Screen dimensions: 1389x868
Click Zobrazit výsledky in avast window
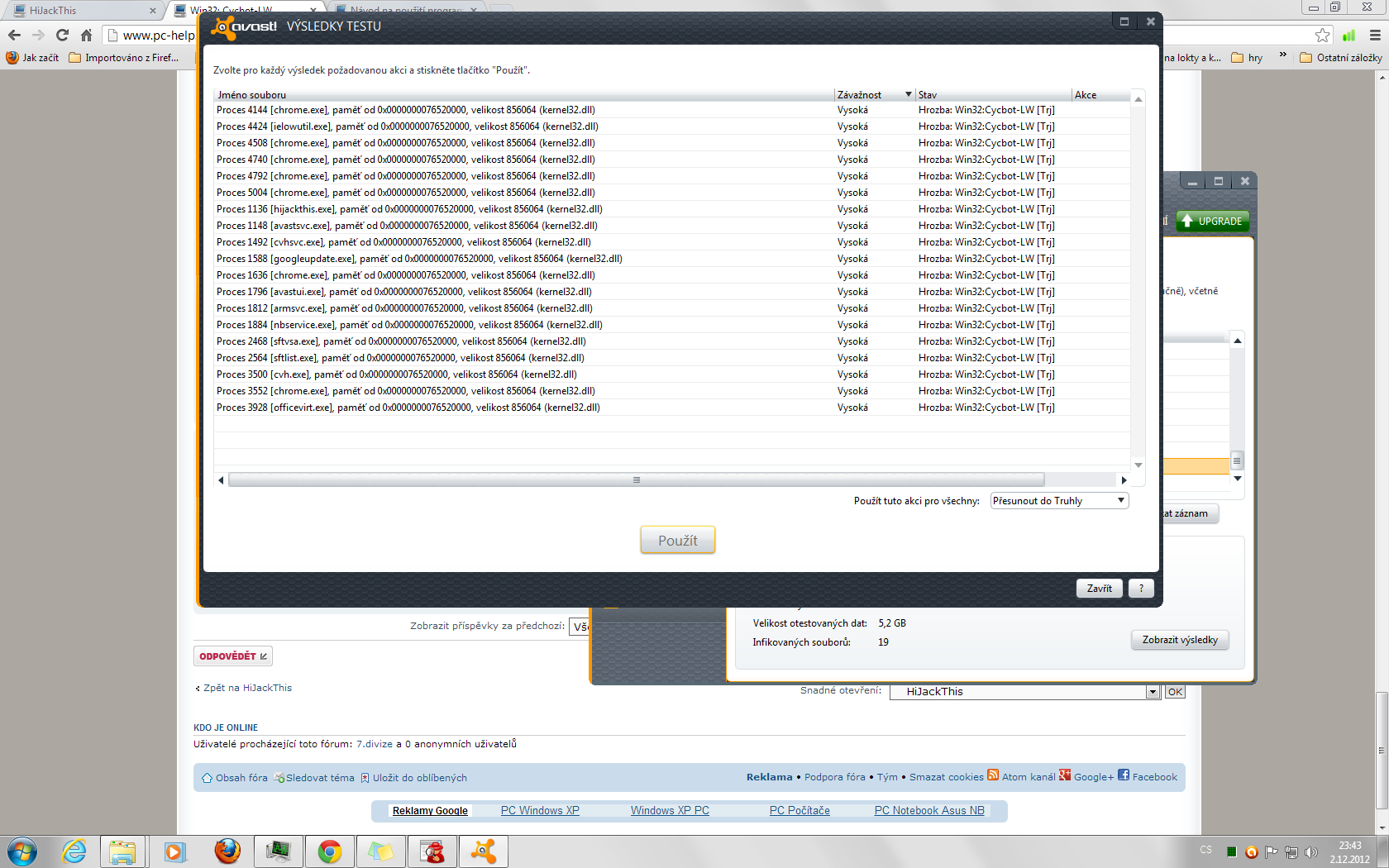coord(1180,640)
